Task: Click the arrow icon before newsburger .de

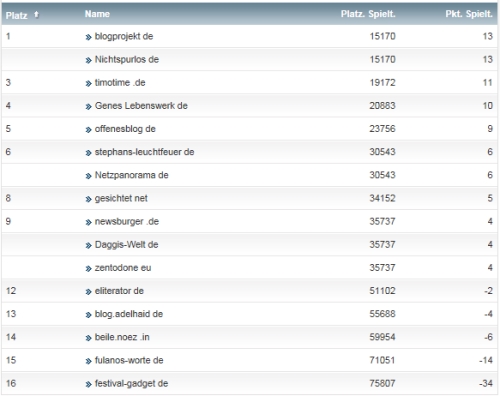Action: (88, 222)
